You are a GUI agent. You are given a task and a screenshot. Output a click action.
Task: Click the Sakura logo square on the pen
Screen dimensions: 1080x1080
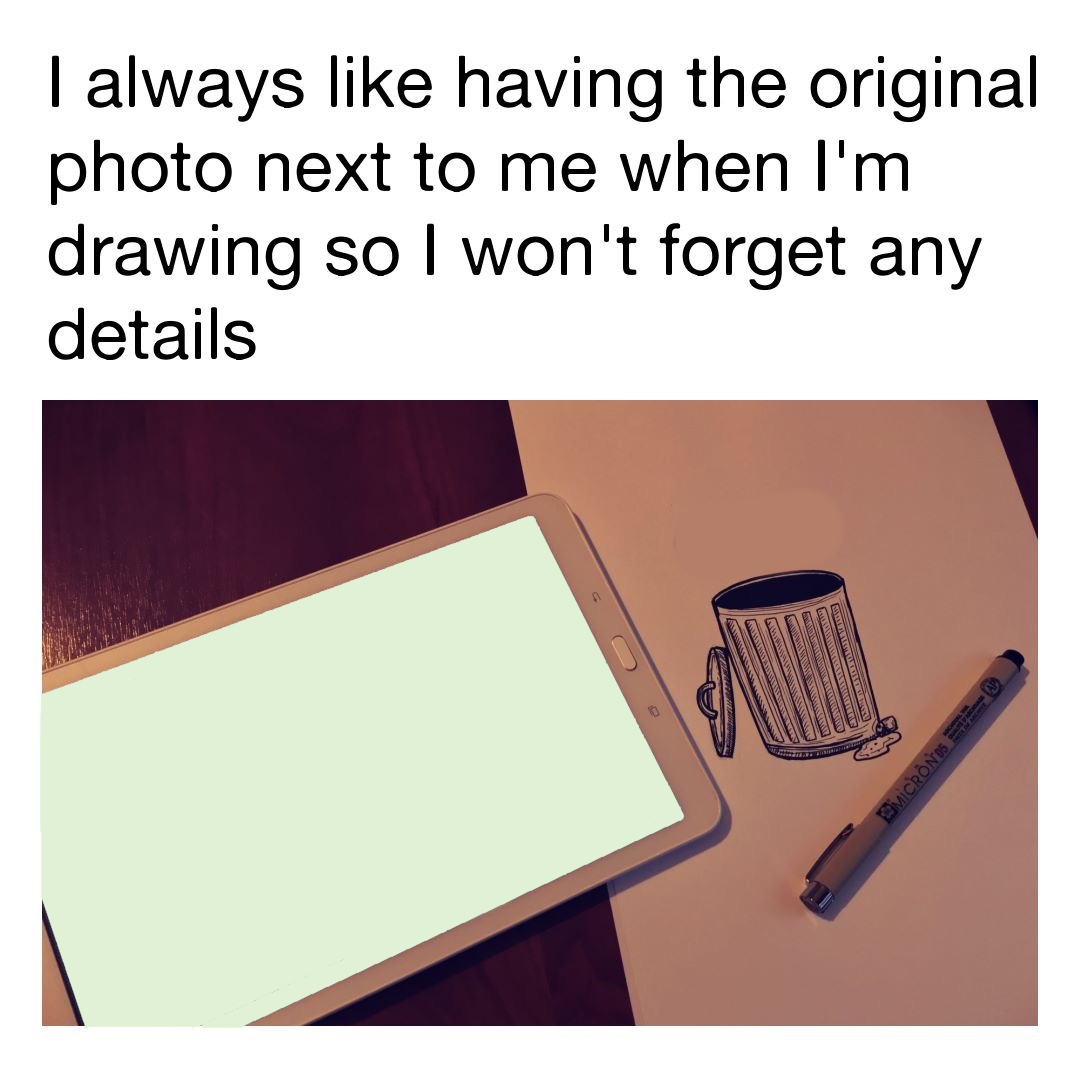pyautogui.click(x=886, y=815)
